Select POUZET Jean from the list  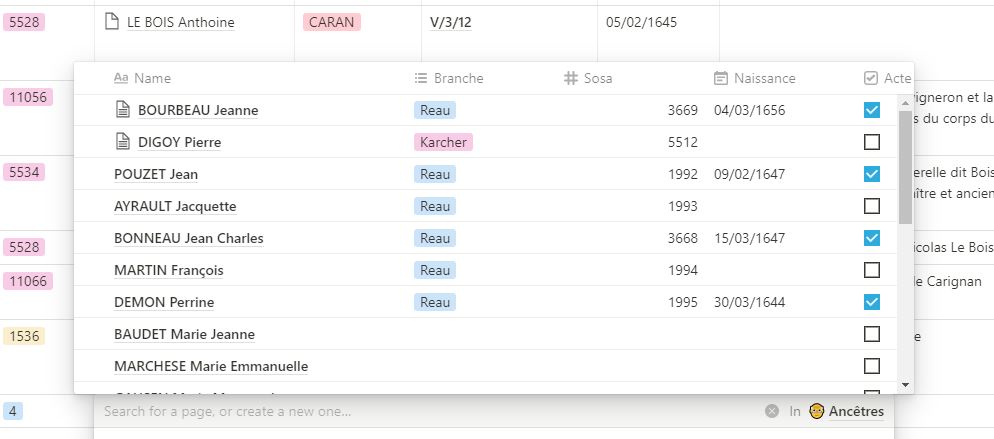pos(156,174)
